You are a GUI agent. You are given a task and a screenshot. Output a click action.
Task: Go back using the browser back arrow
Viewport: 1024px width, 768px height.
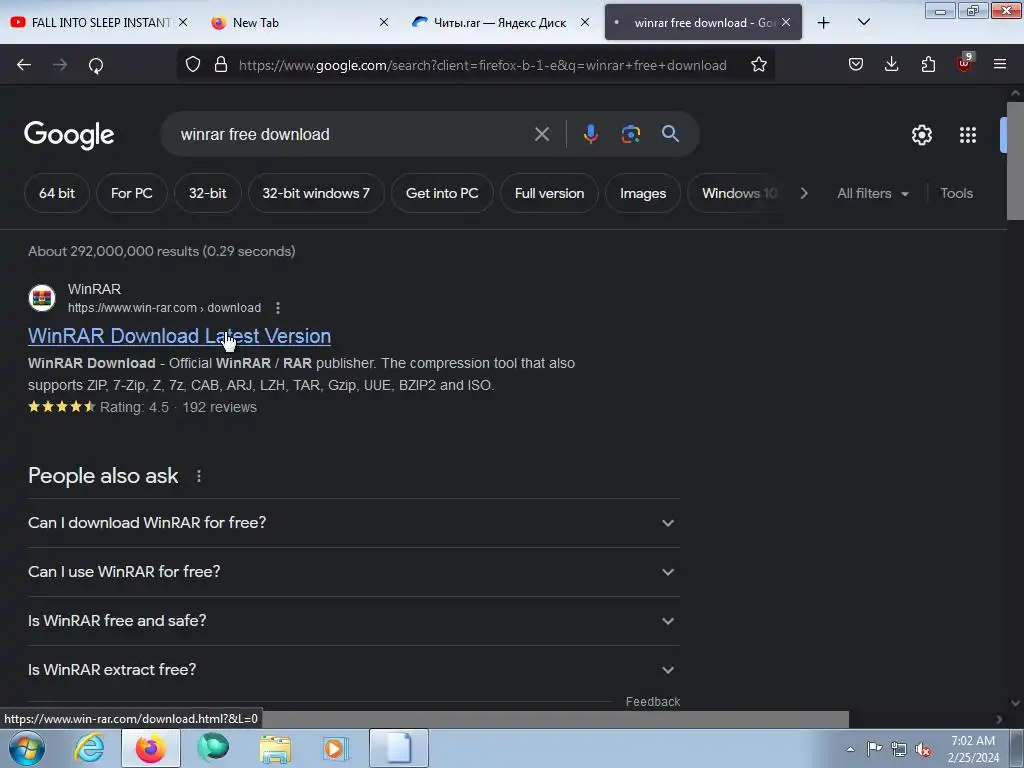tap(24, 65)
